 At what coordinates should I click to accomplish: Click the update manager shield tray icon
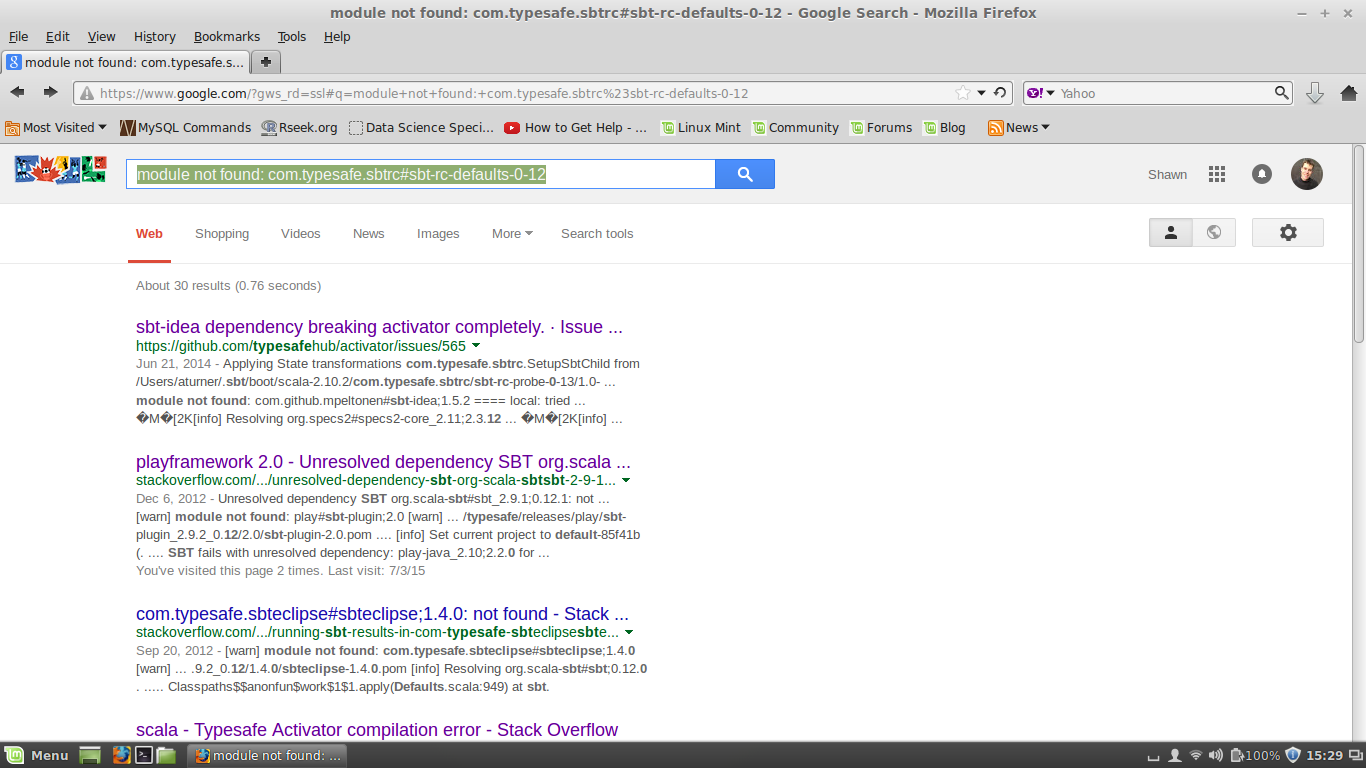[1293, 755]
